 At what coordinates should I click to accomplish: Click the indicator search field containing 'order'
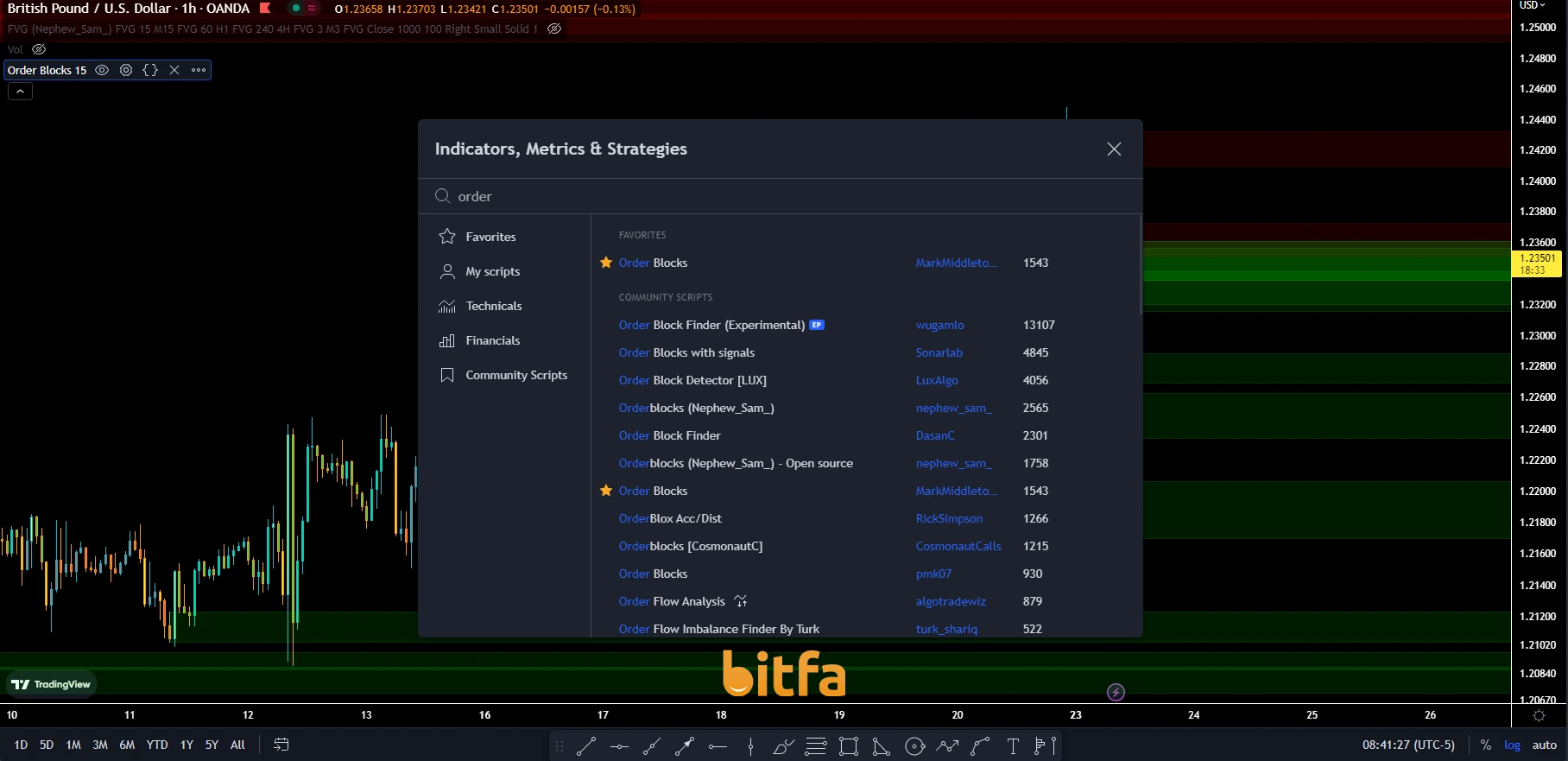click(x=781, y=196)
